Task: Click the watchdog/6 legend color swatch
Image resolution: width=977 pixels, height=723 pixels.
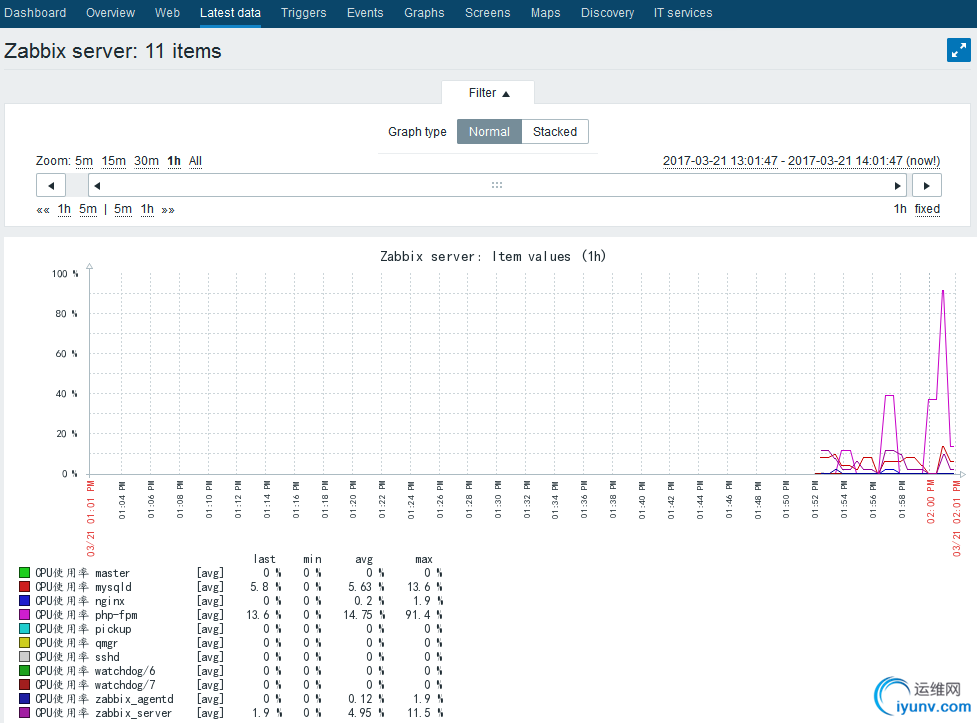Action: coord(24,671)
